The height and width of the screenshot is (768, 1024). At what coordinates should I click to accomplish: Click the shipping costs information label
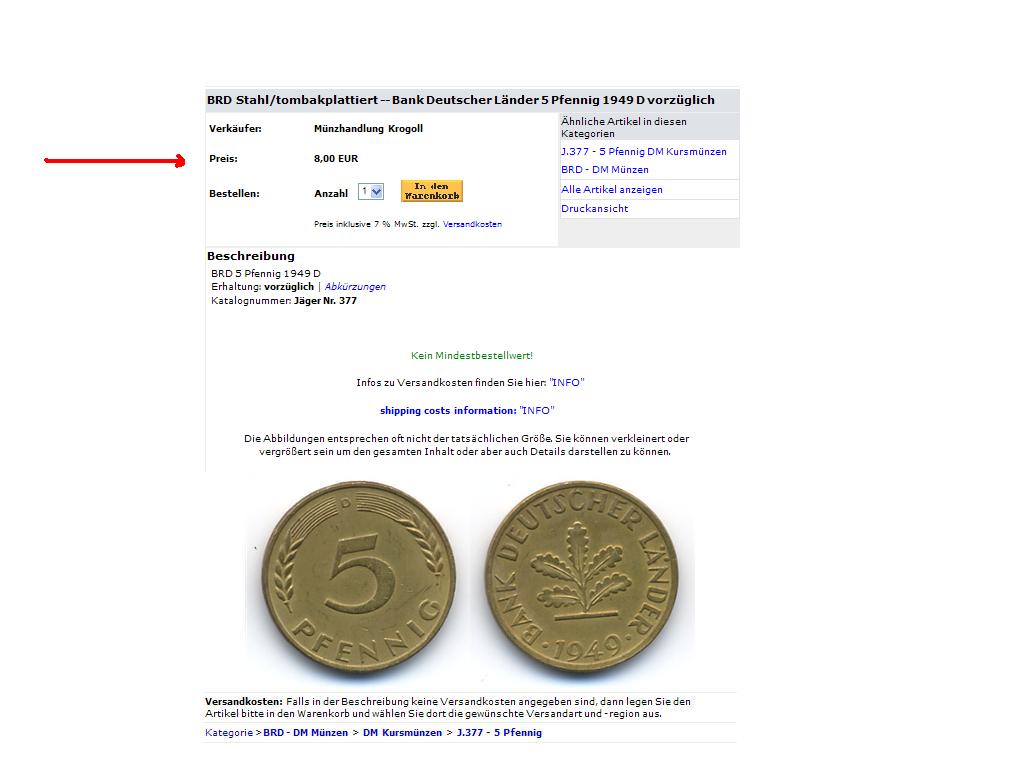tap(448, 411)
